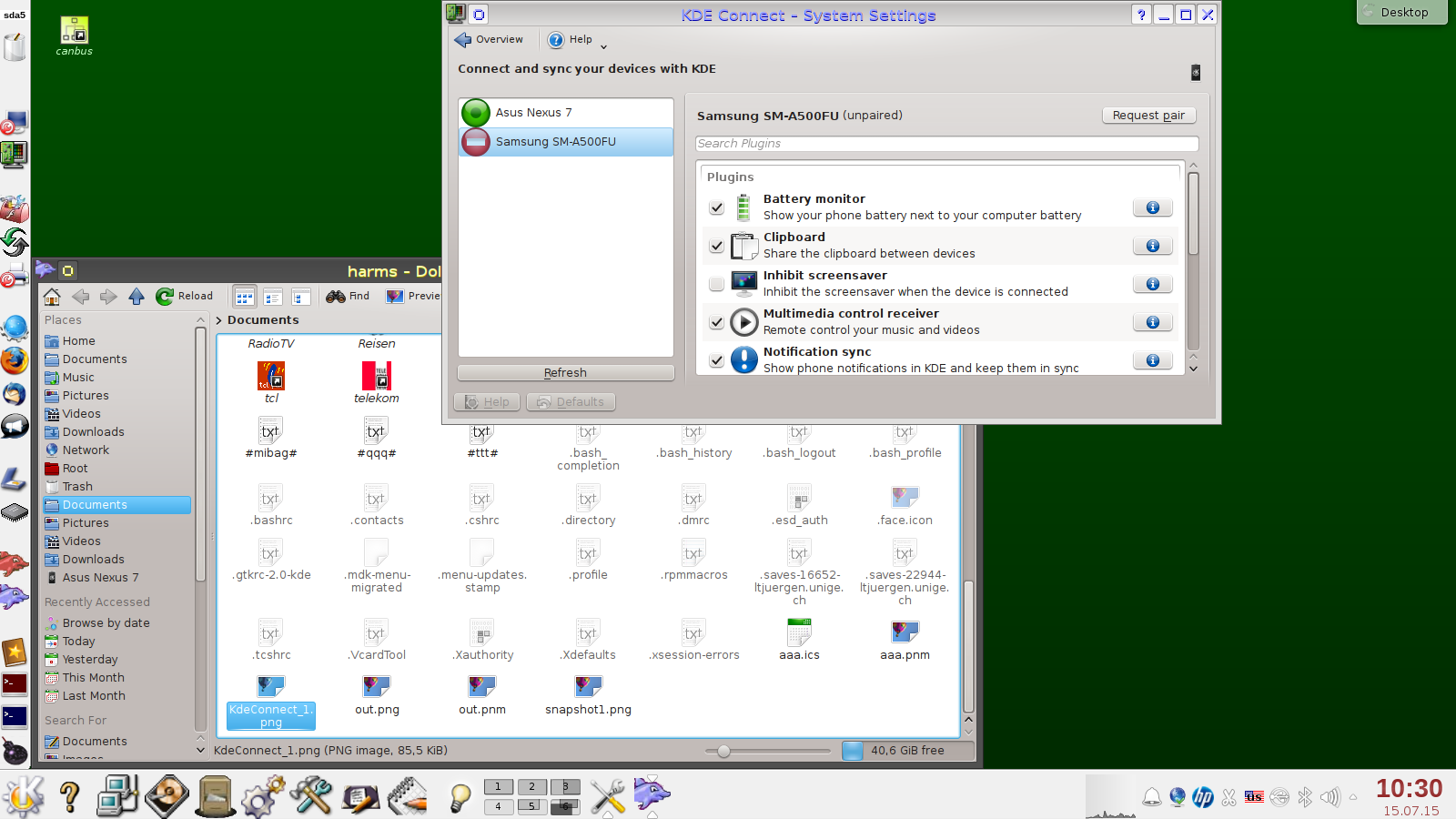Enable the Inhibit screensaver plugin checkbox
The height and width of the screenshot is (819, 1456).
716,284
